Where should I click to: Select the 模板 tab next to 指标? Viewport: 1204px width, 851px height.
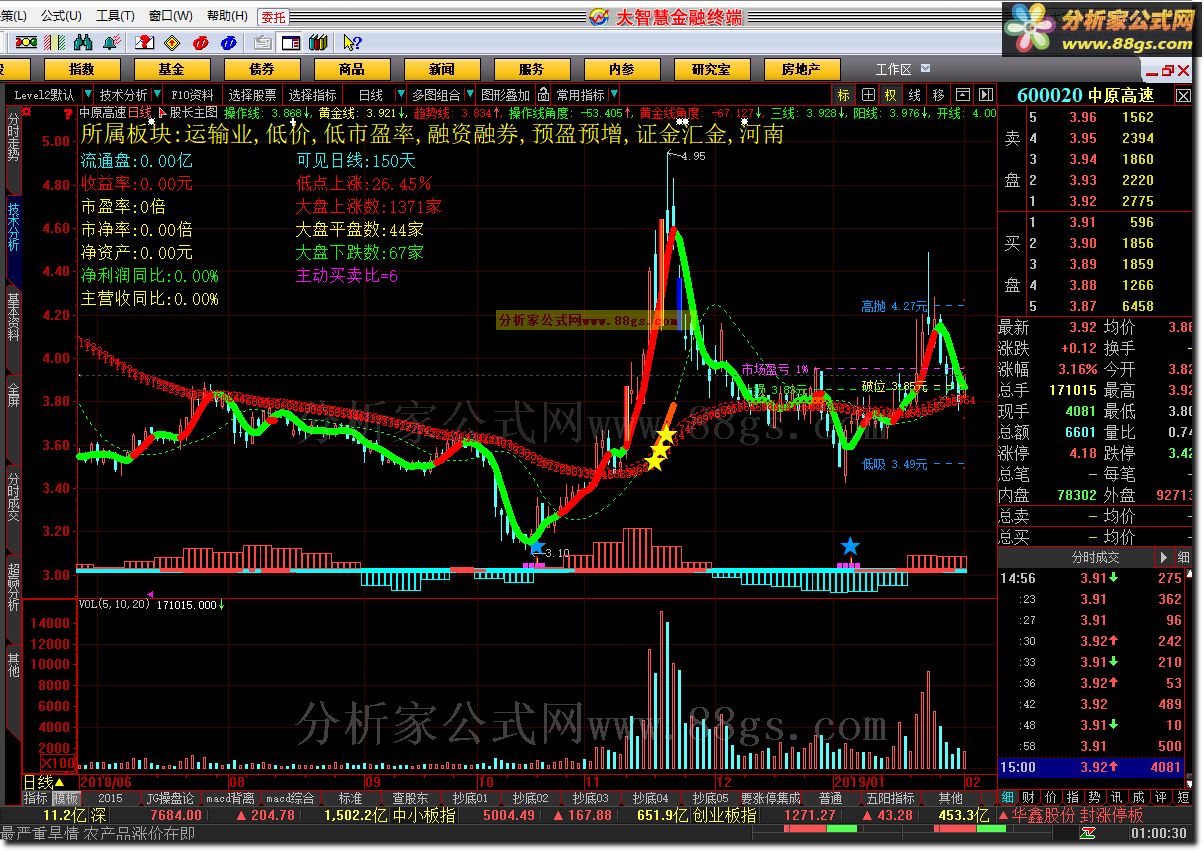[66, 798]
